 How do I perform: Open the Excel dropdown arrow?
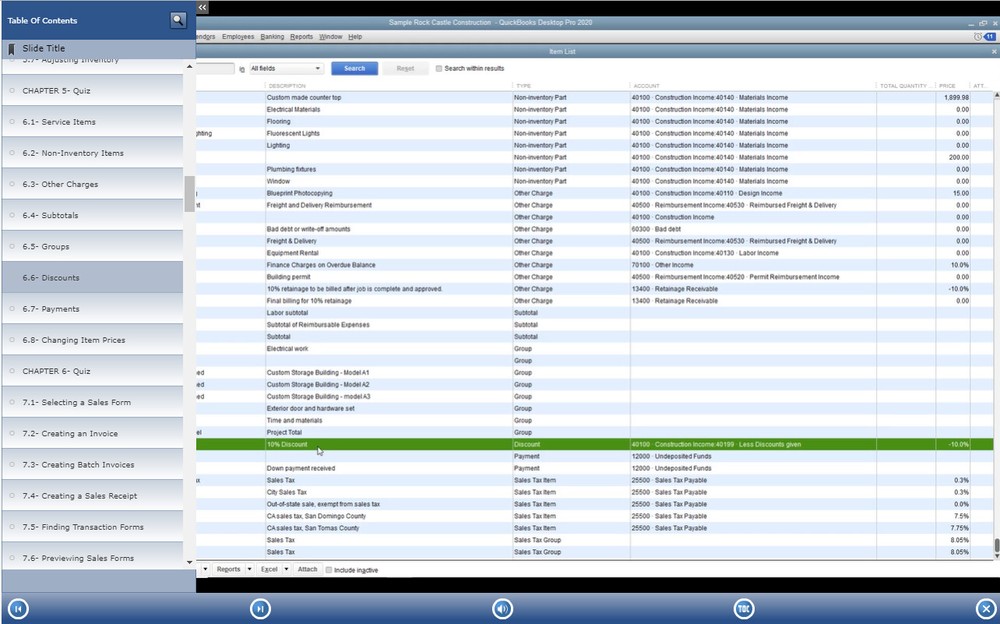pyautogui.click(x=286, y=569)
